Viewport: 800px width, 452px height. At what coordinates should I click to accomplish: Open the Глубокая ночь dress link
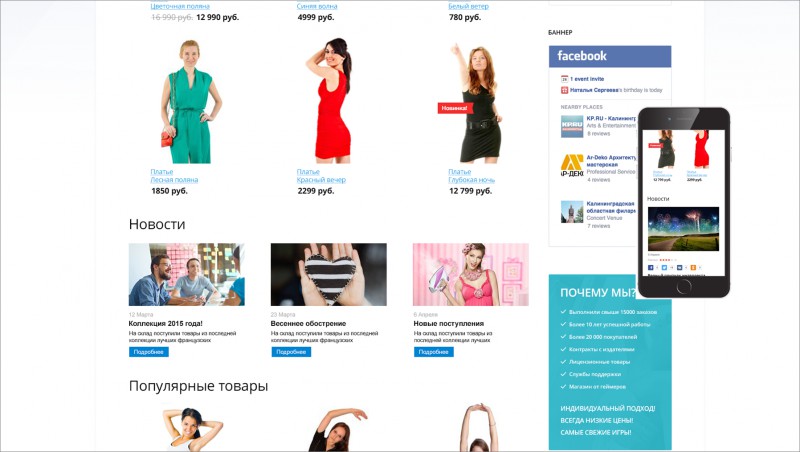coord(471,180)
